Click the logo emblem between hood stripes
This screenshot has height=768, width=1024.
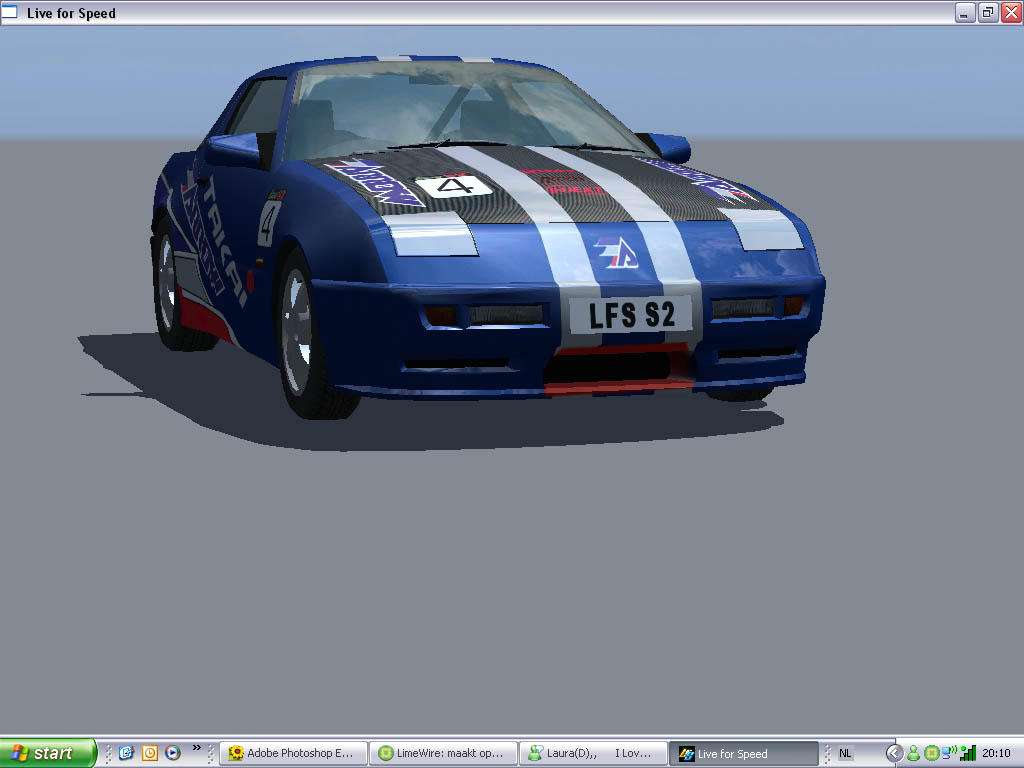click(616, 253)
